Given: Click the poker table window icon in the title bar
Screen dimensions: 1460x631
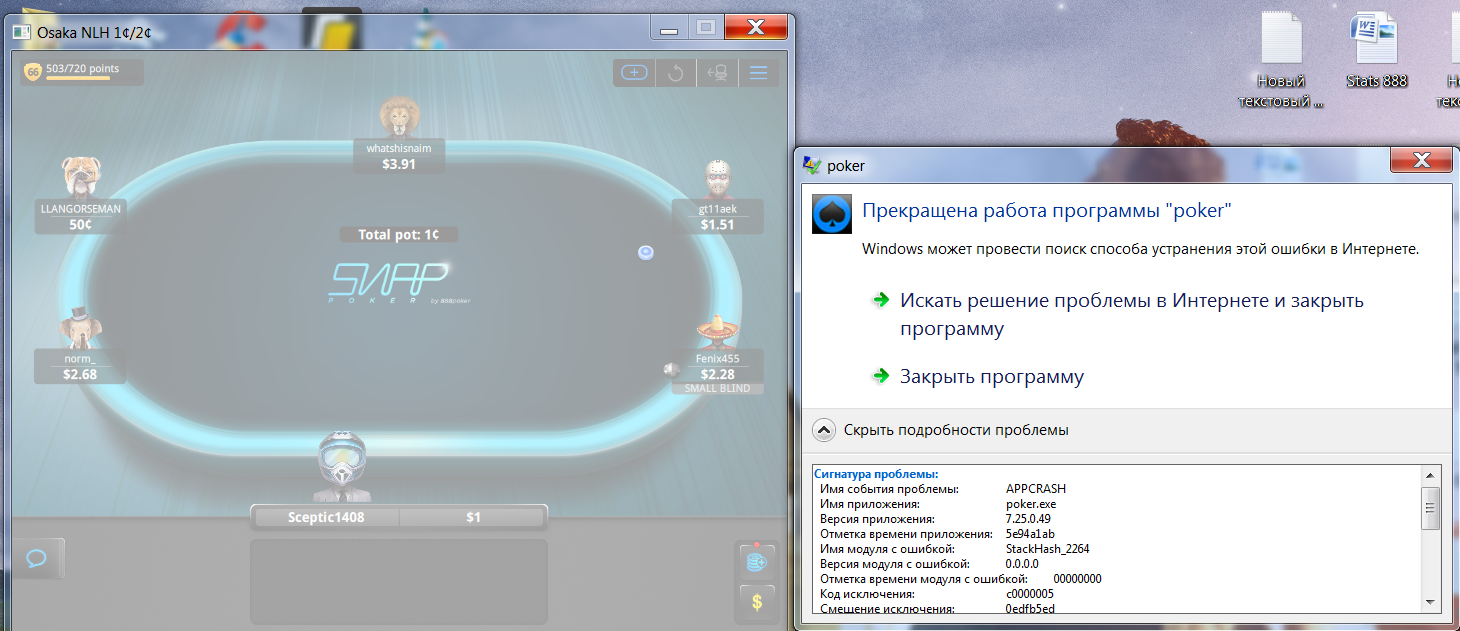Looking at the screenshot, I should (x=21, y=32).
